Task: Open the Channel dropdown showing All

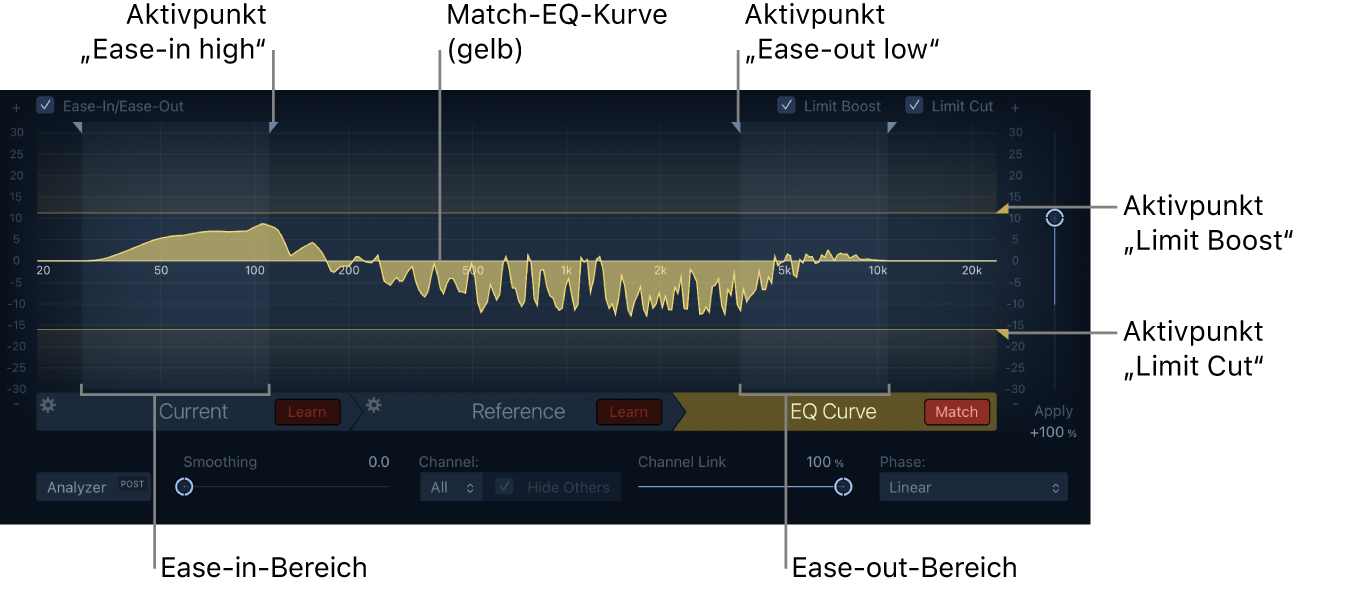Action: [x=451, y=487]
